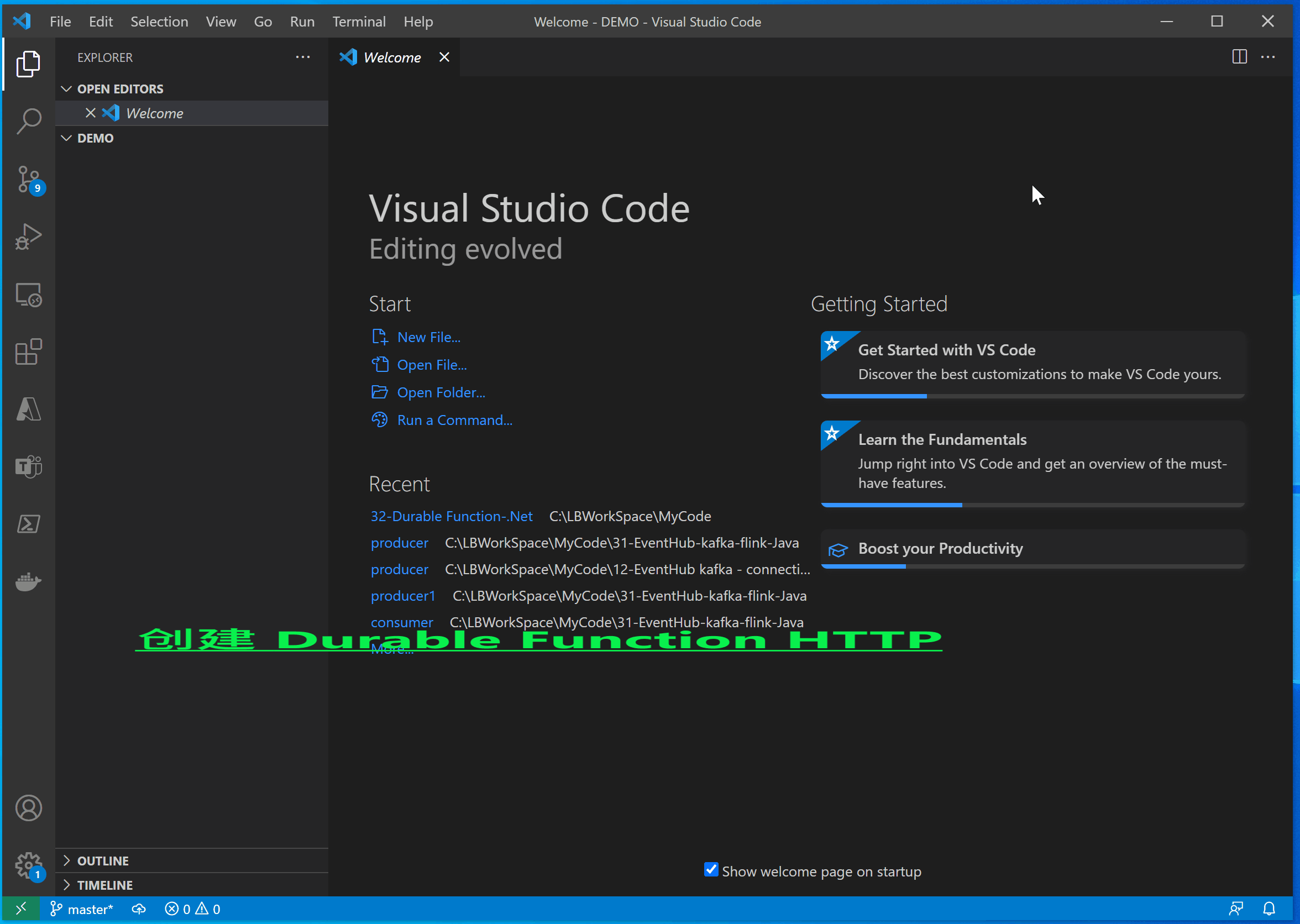
Task: Open the Search view in activity bar
Action: [28, 120]
